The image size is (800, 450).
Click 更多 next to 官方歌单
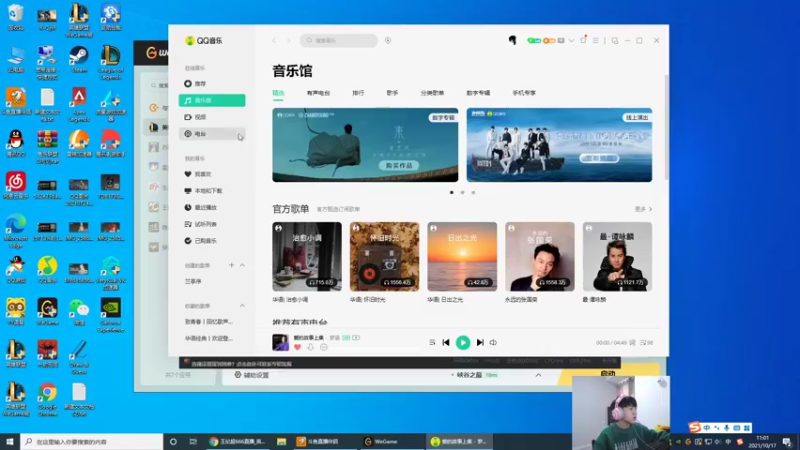(643, 209)
